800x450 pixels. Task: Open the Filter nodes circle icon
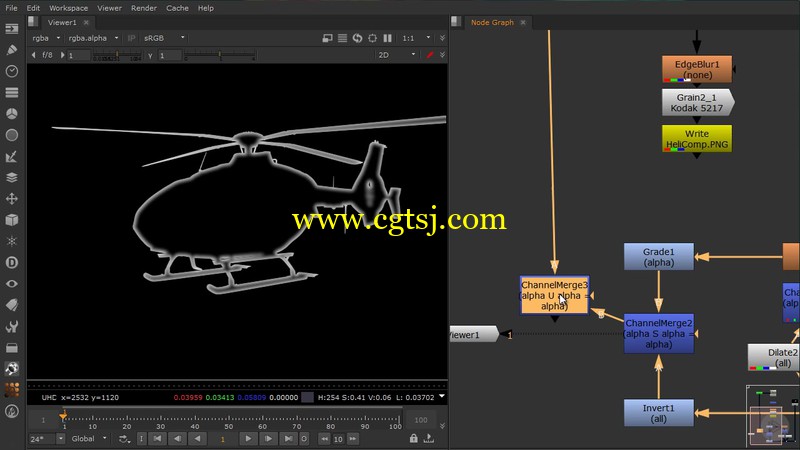(x=11, y=135)
